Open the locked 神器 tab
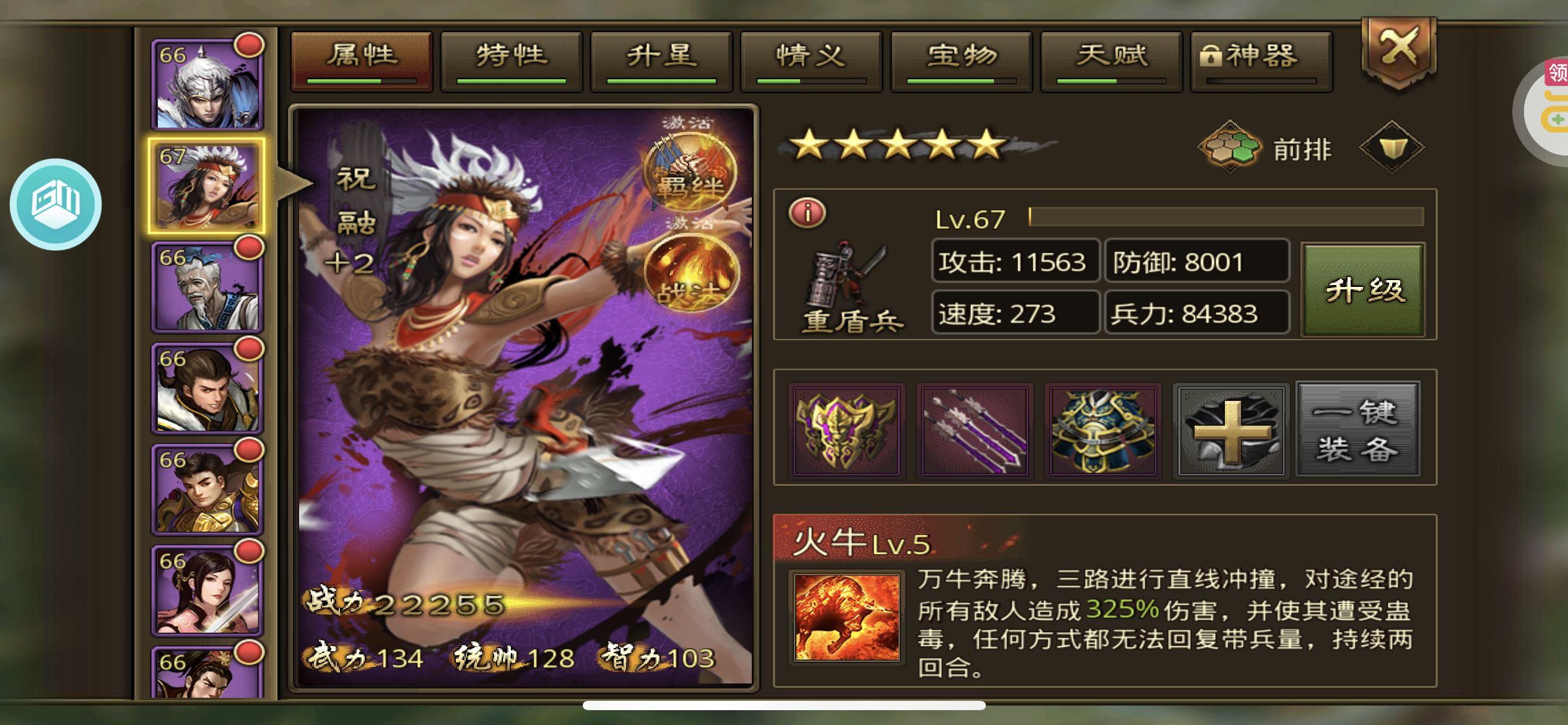The width and height of the screenshot is (1568, 725). coord(1261,62)
